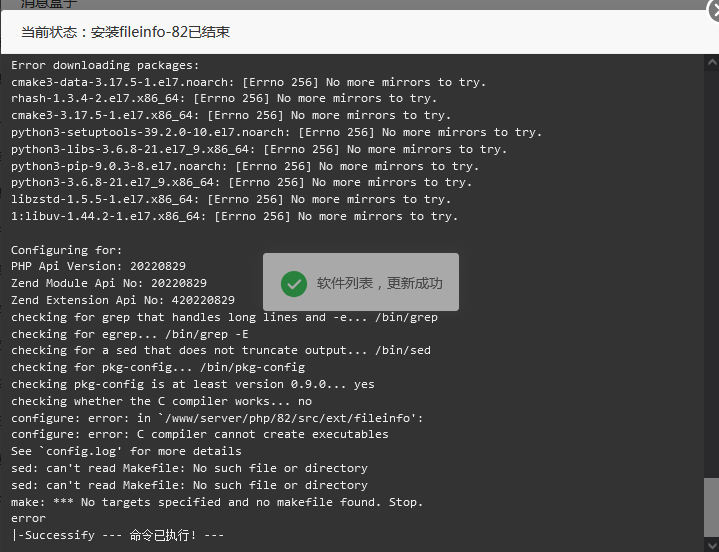Click the python3-pip-9.0.3 error line
The height and width of the screenshot is (552, 719).
(x=245, y=166)
